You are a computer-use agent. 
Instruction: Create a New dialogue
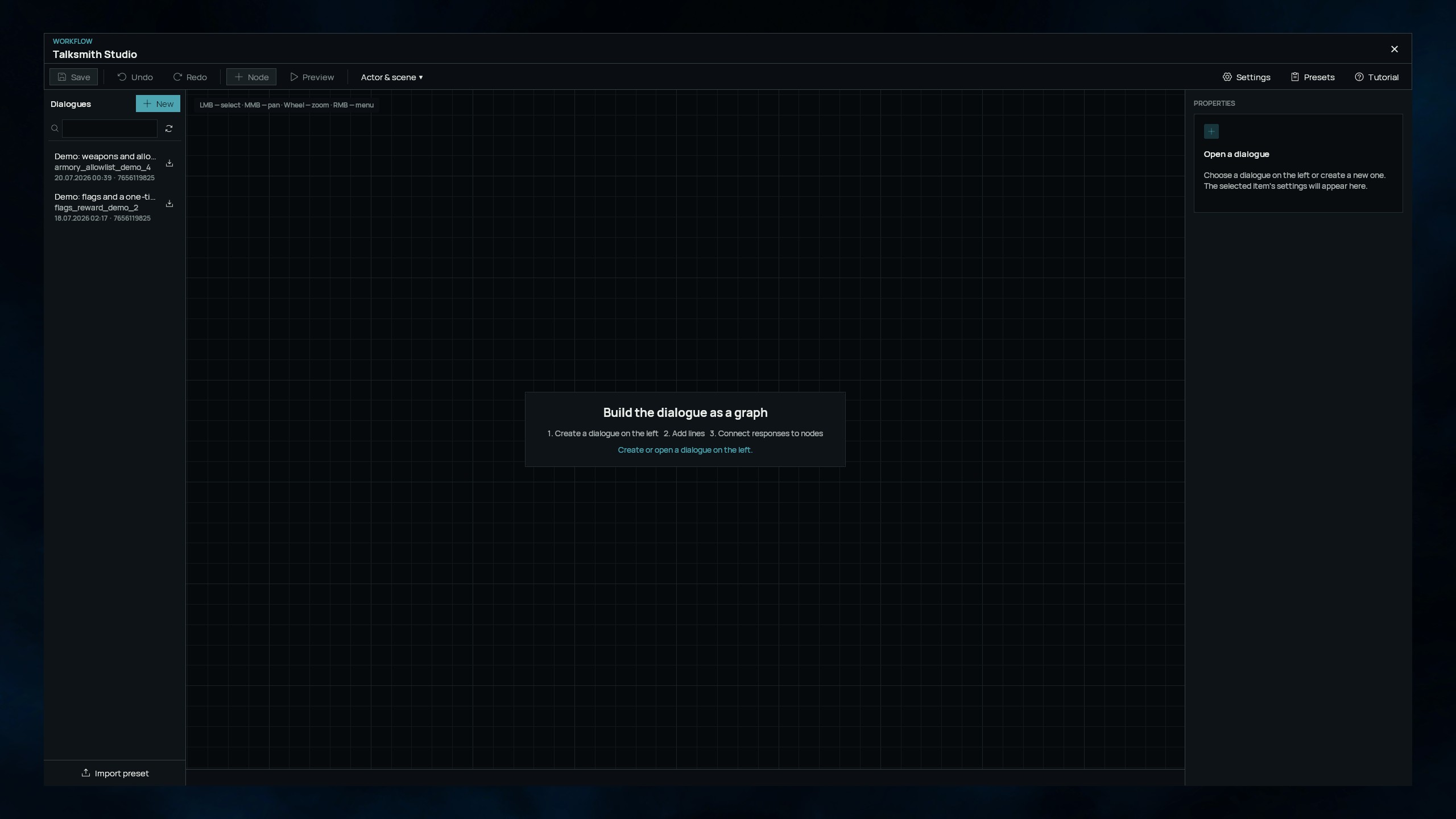[x=158, y=104]
